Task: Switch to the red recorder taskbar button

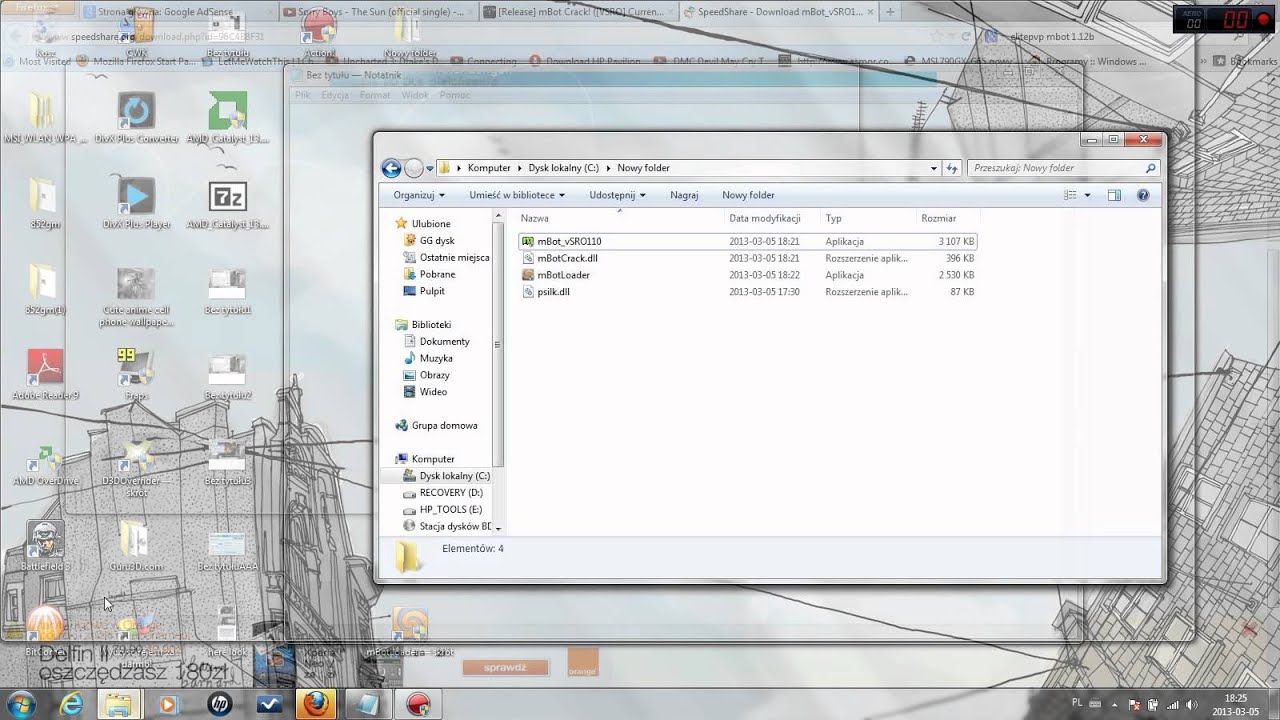Action: tap(418, 704)
